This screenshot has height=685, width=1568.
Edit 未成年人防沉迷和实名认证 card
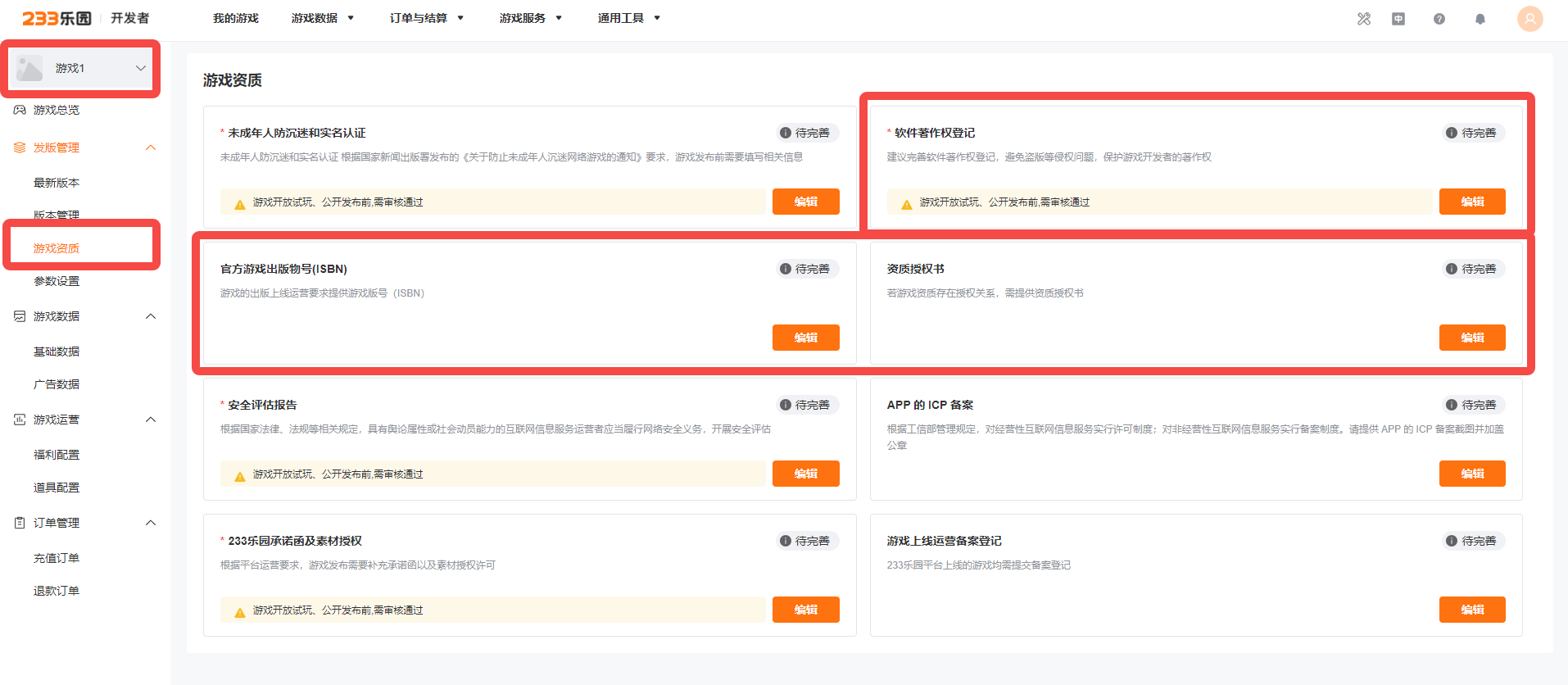click(x=806, y=202)
